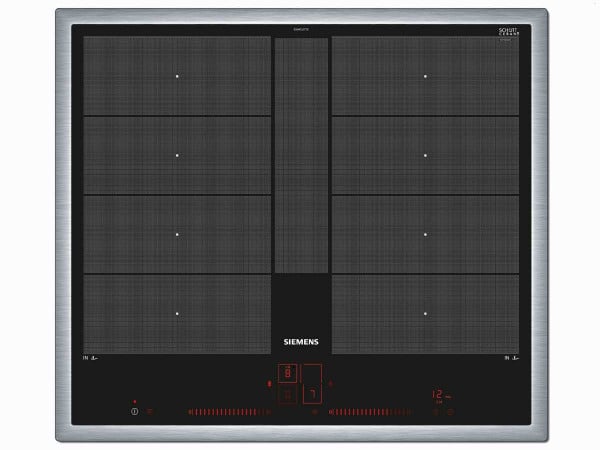Touch the top-right cooking zone center dot
Image resolution: width=600 pixels, height=450 pixels.
coord(424,76)
